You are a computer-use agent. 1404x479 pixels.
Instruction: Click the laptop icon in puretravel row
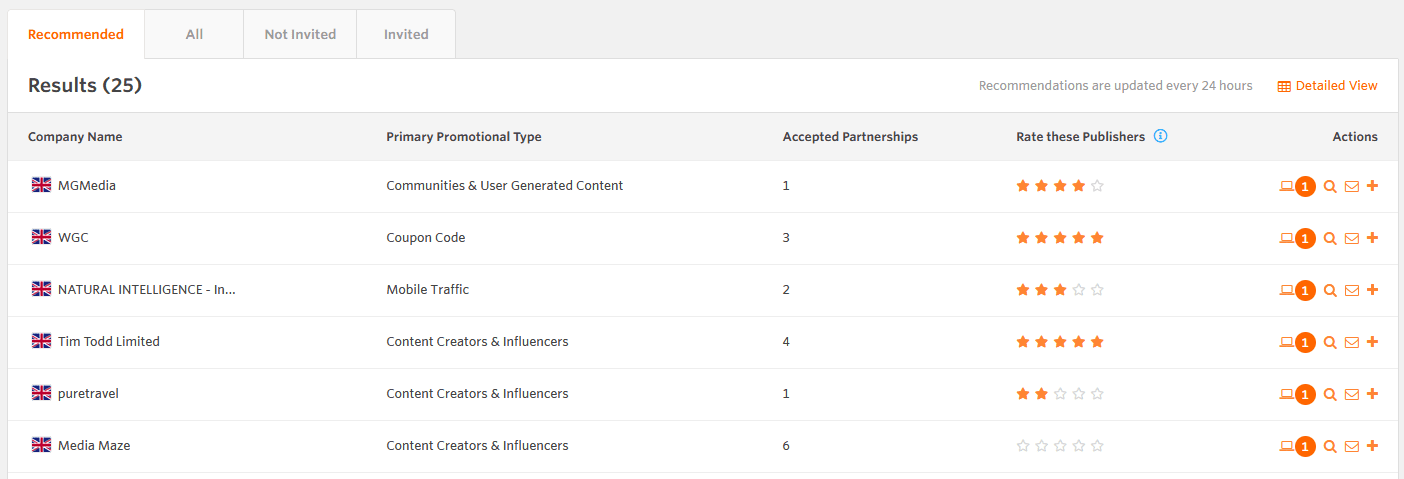tap(1286, 394)
